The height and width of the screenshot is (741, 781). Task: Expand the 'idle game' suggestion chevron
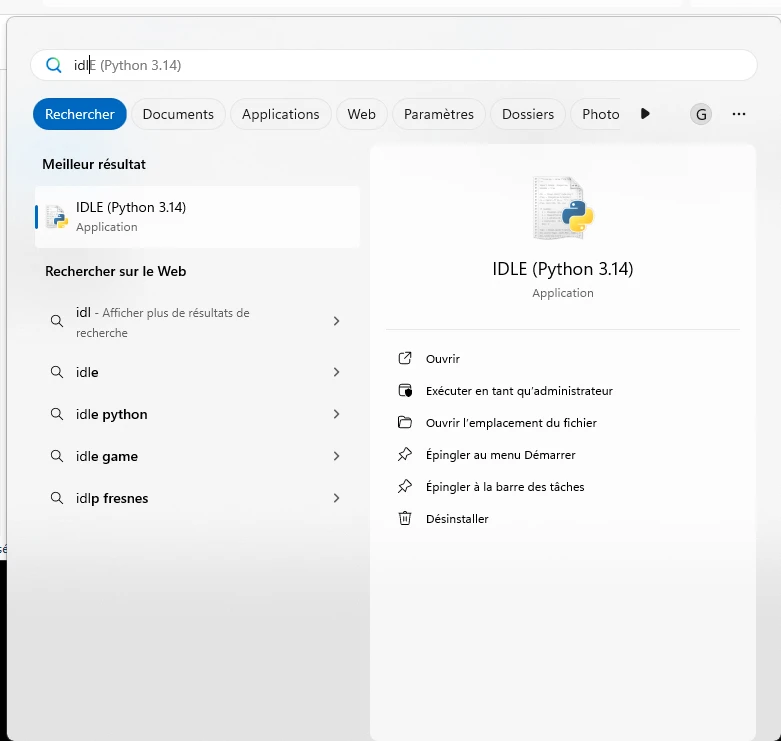click(x=336, y=456)
